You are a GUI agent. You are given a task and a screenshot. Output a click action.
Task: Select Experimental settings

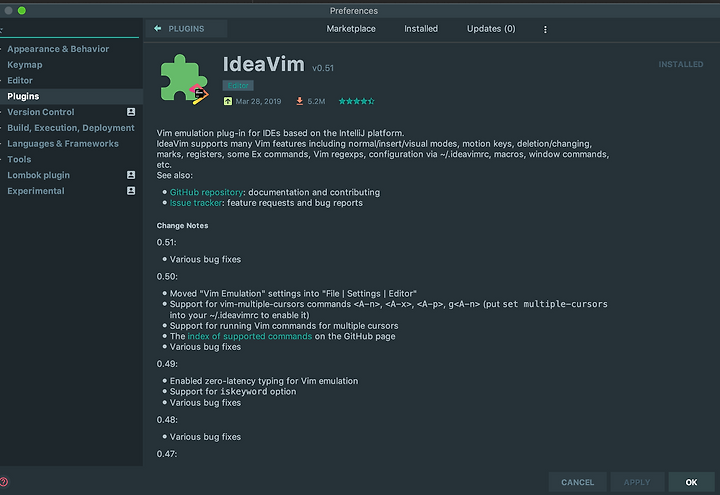coord(36,191)
